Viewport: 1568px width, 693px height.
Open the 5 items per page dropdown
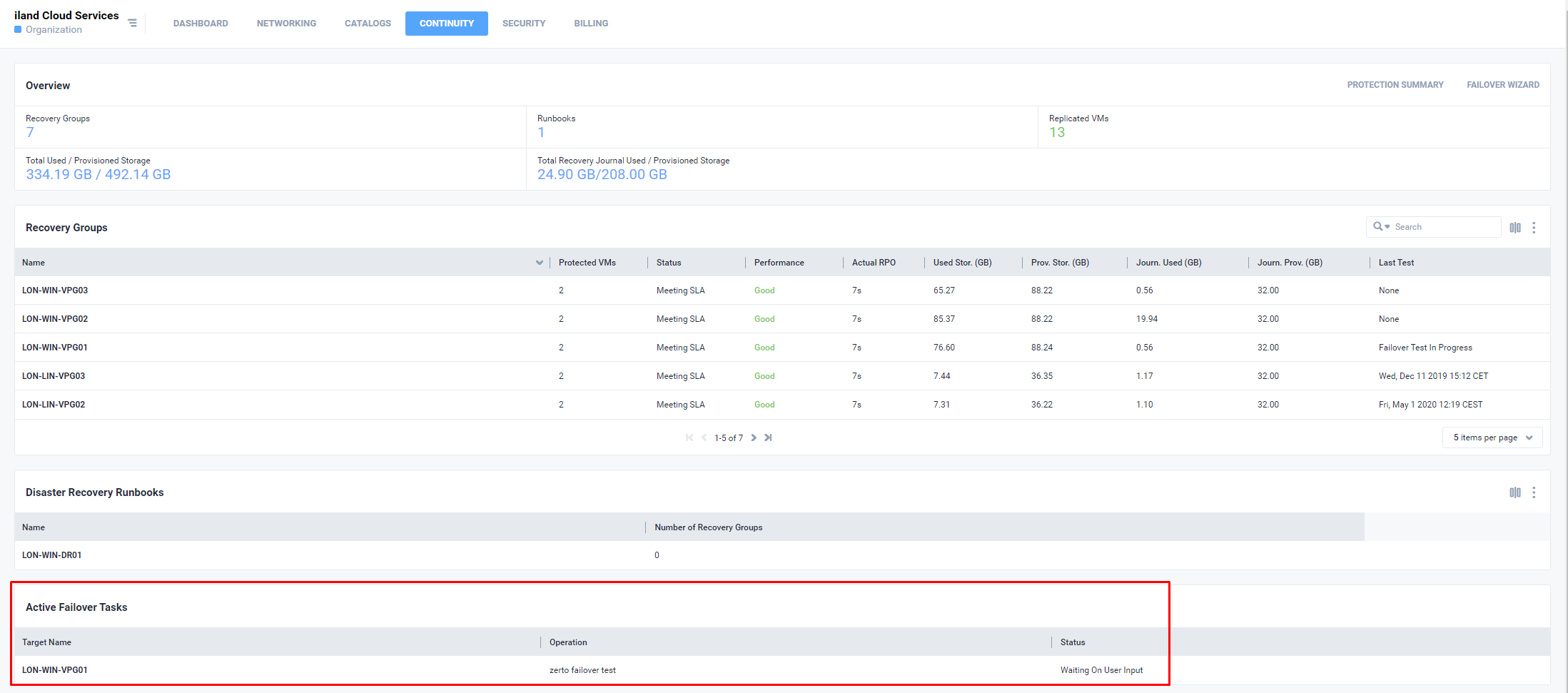click(x=1492, y=437)
